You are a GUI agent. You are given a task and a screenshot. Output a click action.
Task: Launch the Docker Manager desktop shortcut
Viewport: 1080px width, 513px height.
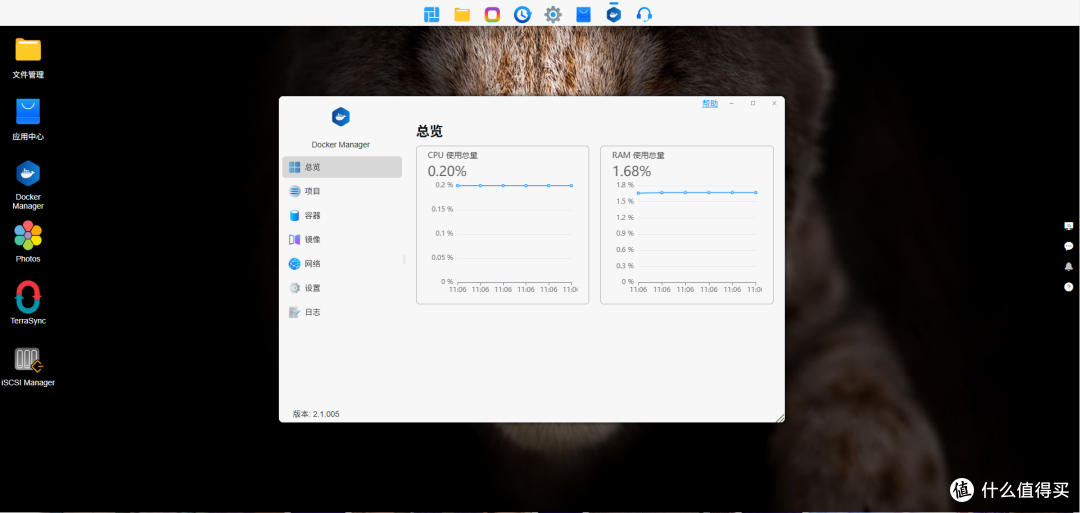[28, 185]
